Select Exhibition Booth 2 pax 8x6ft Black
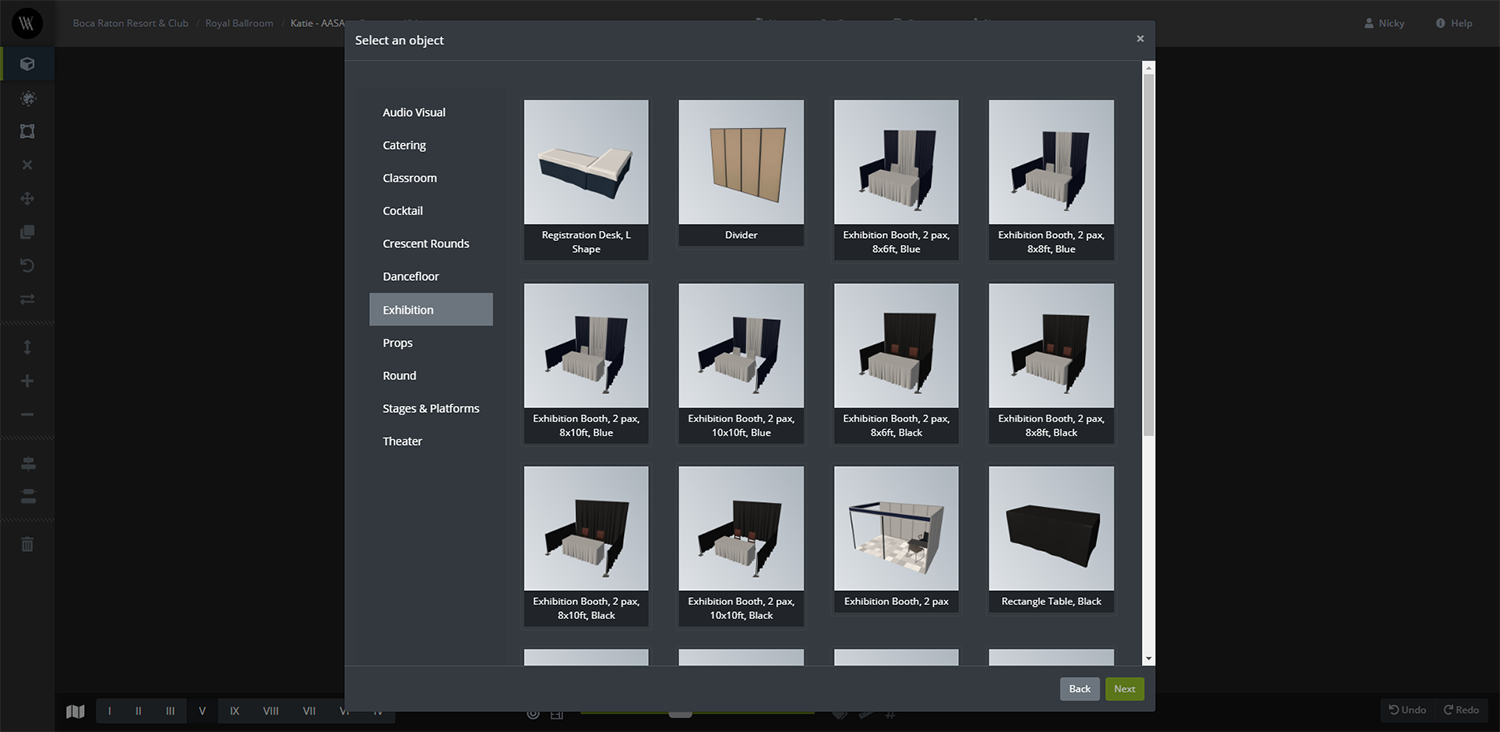The image size is (1500, 732). pos(896,363)
